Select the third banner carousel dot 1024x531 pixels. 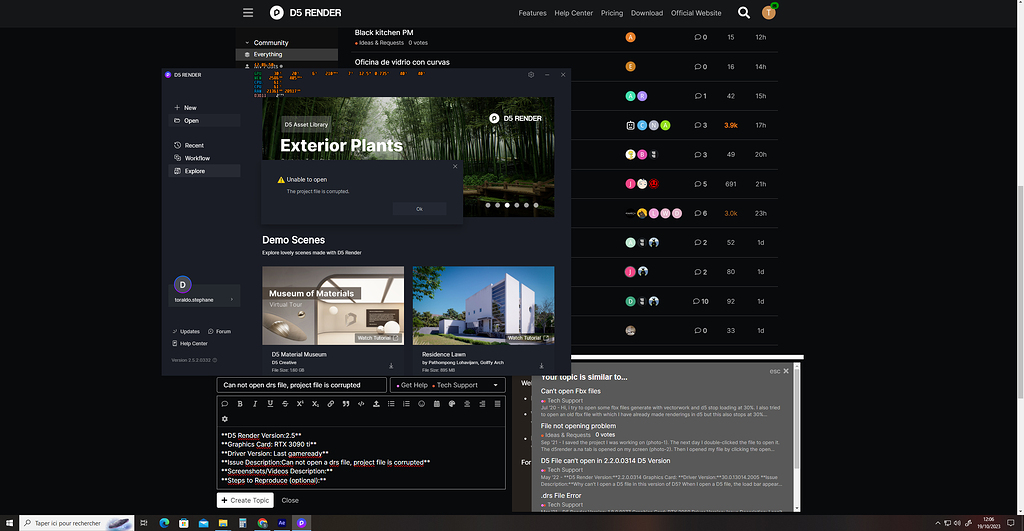tap(507, 205)
